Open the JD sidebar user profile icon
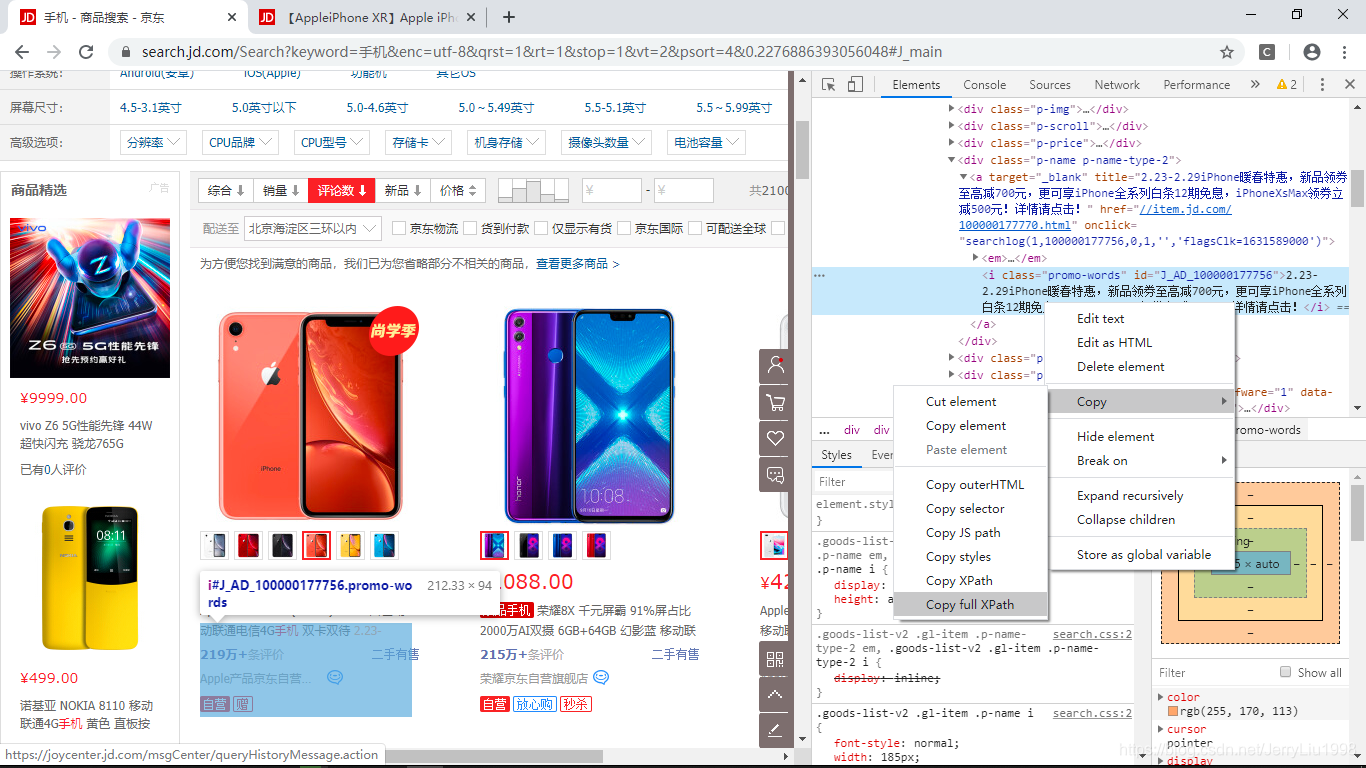Viewport: 1366px width, 768px height. tap(775, 366)
